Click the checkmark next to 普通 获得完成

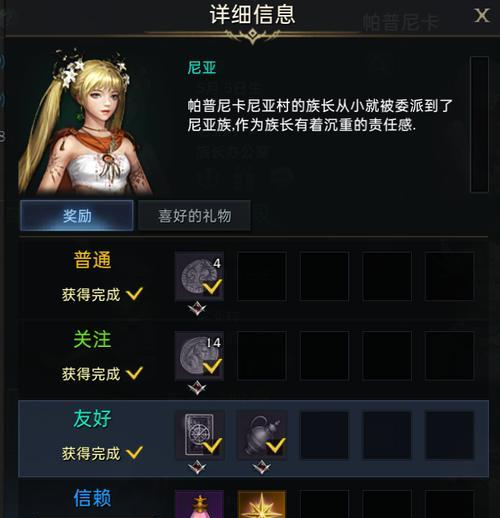[134, 294]
